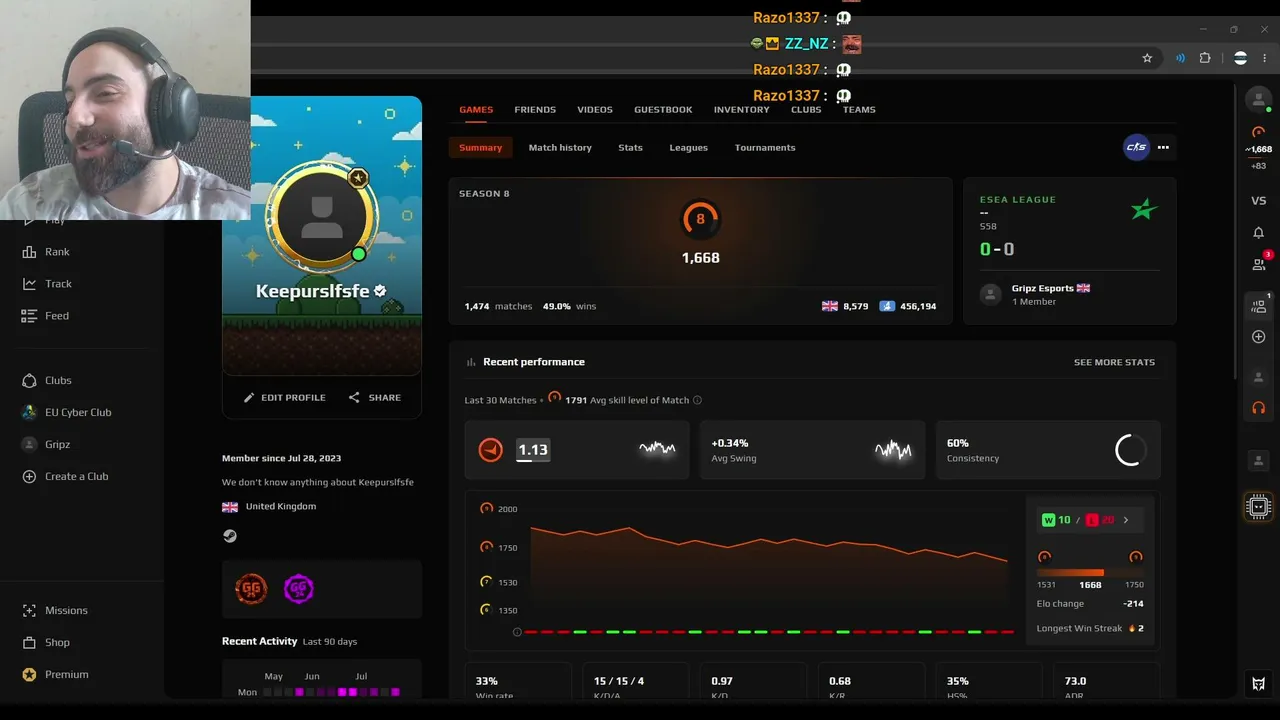Open user avatar at top of right rail
Image resolution: width=1280 pixels, height=720 pixels.
pyautogui.click(x=1259, y=99)
